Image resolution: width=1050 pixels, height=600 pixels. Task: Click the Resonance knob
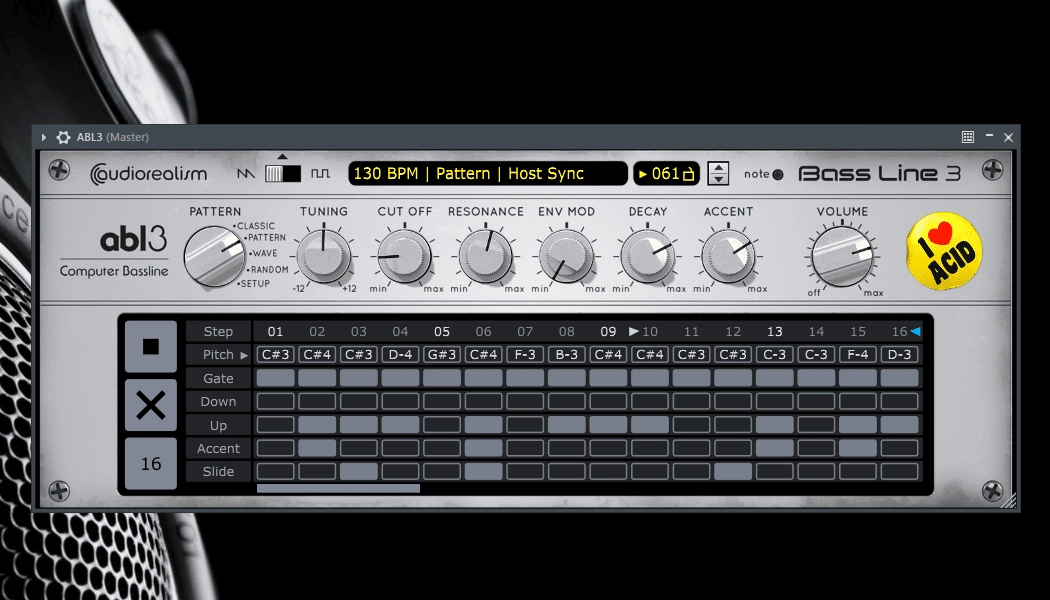point(485,256)
